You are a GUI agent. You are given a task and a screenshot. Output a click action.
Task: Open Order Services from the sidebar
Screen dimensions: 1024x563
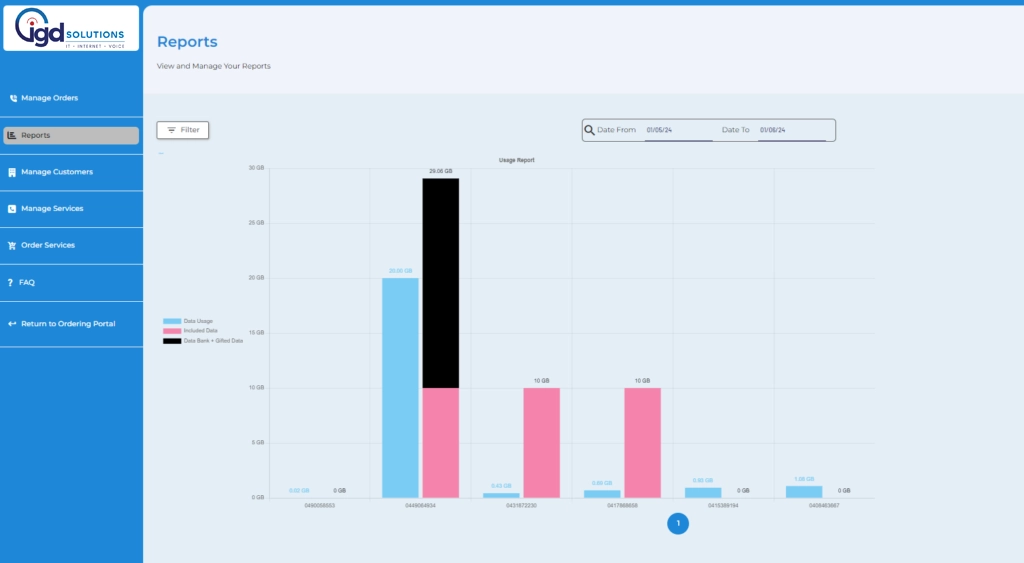pos(48,246)
